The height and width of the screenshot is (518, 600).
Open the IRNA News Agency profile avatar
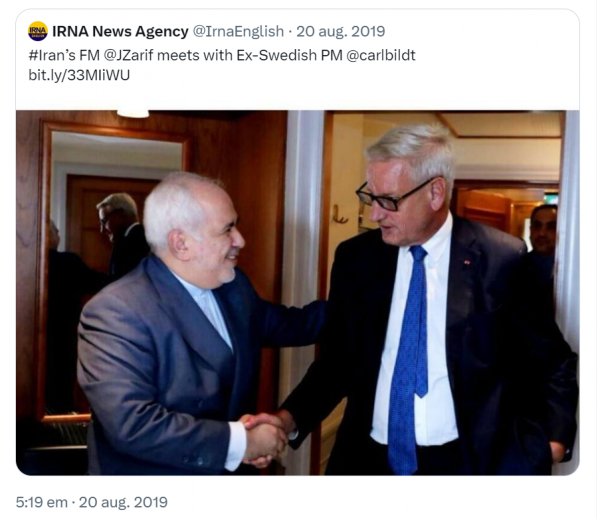pos(38,31)
